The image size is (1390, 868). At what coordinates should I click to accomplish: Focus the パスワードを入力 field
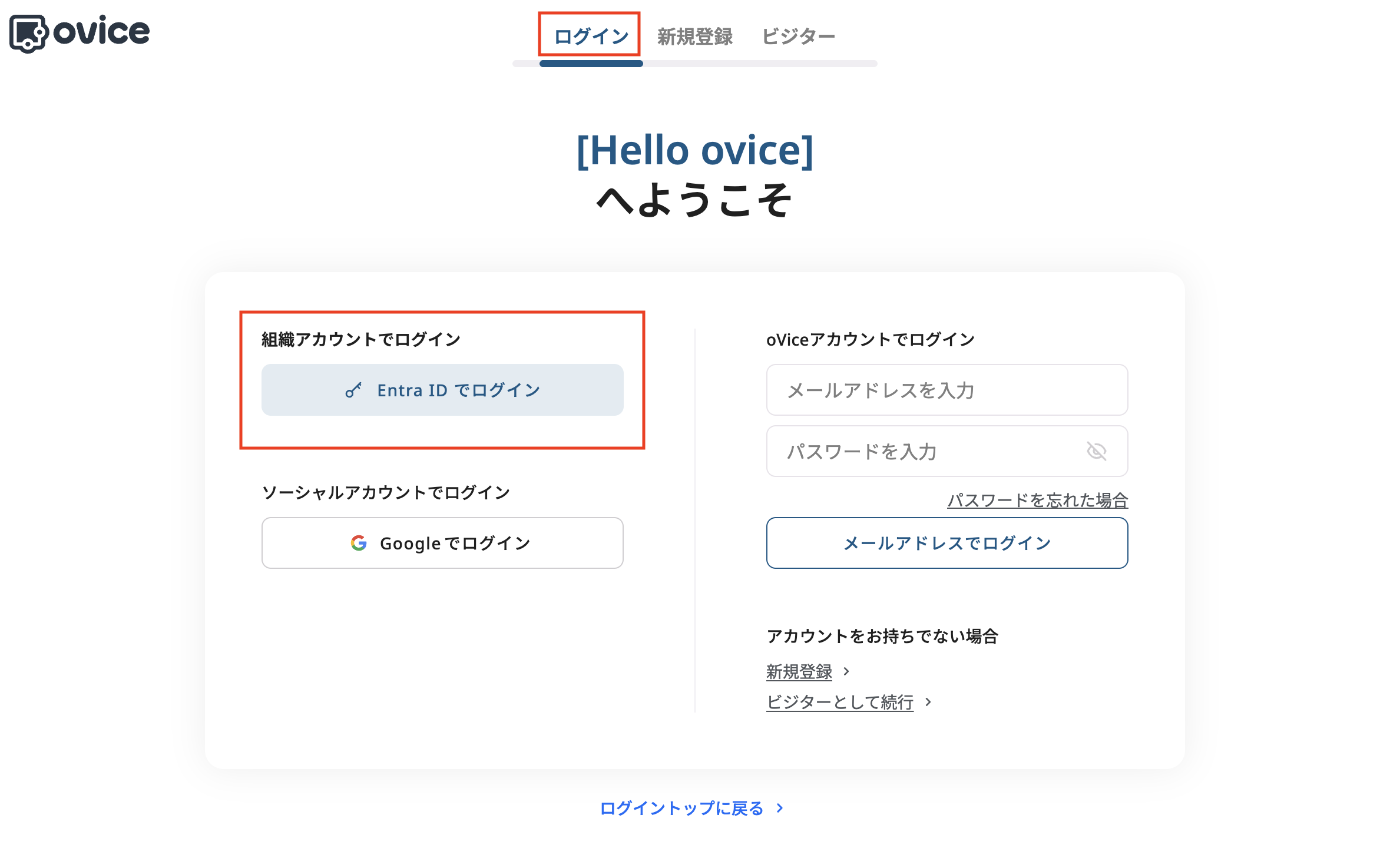[947, 451]
